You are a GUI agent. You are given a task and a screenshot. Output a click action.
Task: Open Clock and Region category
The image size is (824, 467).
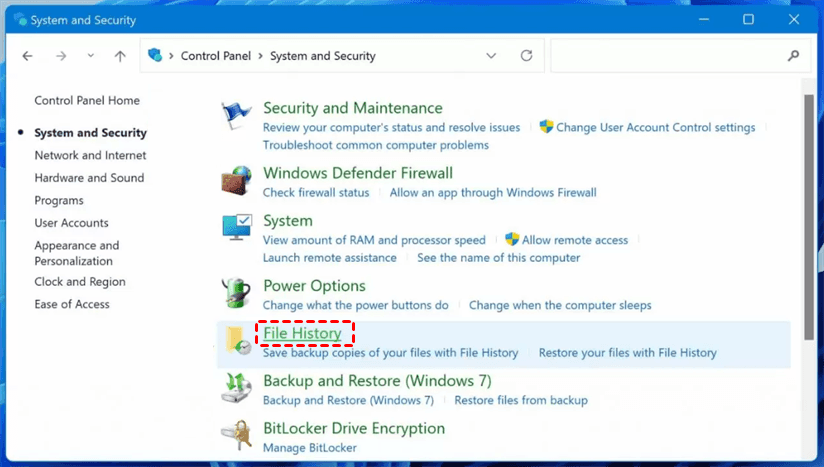pyautogui.click(x=80, y=282)
